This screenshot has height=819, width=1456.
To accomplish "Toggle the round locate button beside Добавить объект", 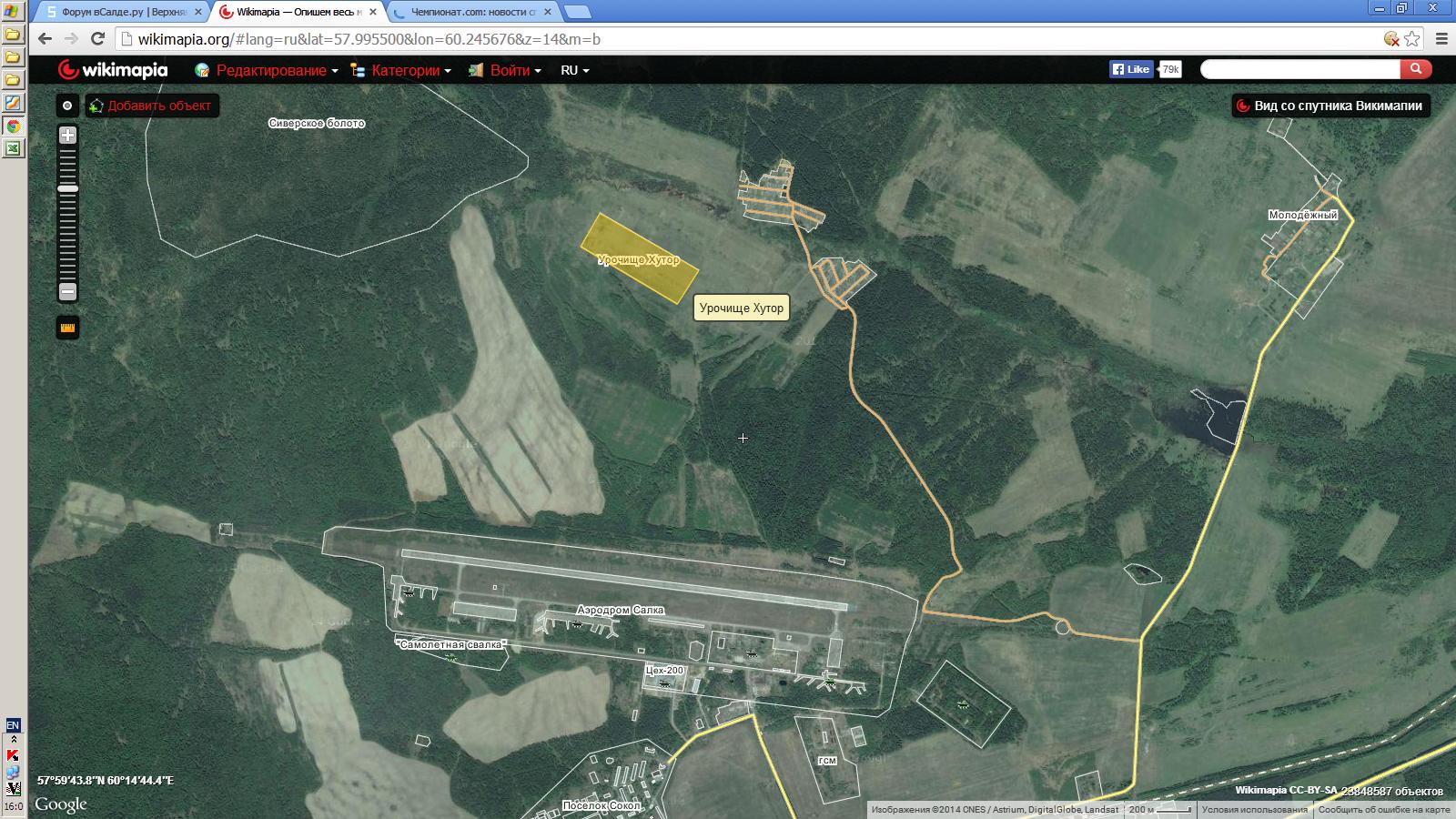I will [x=67, y=106].
